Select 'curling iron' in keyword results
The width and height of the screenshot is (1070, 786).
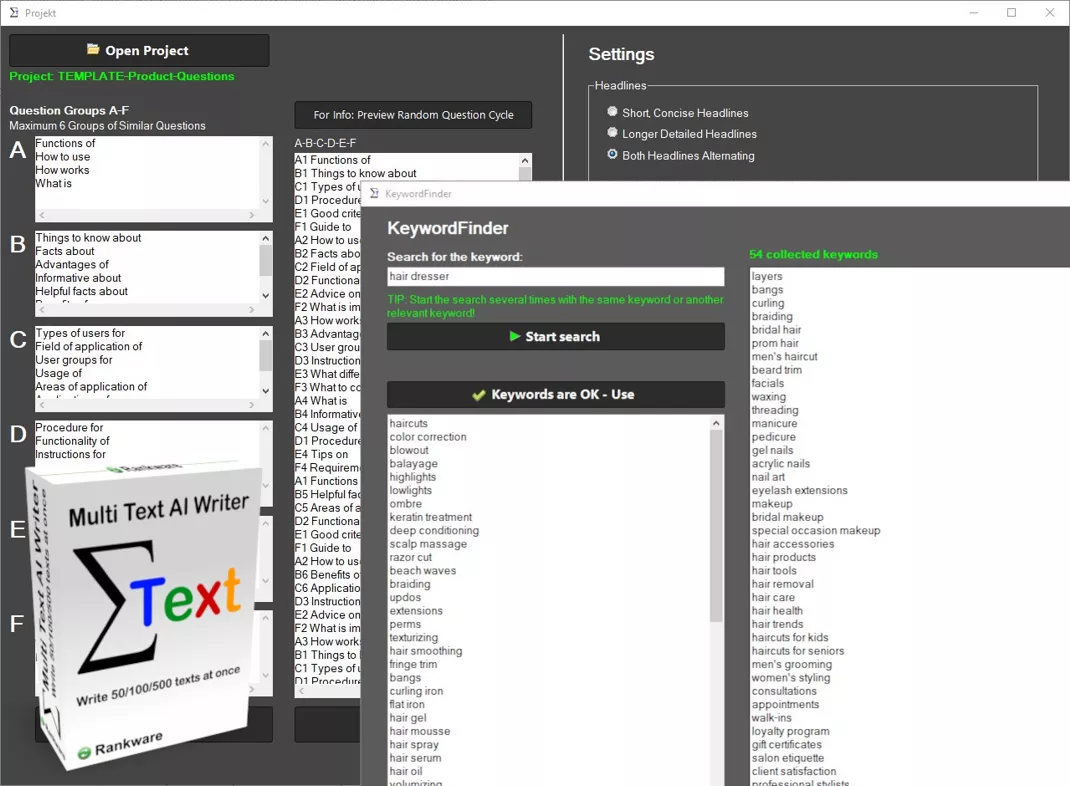click(416, 691)
